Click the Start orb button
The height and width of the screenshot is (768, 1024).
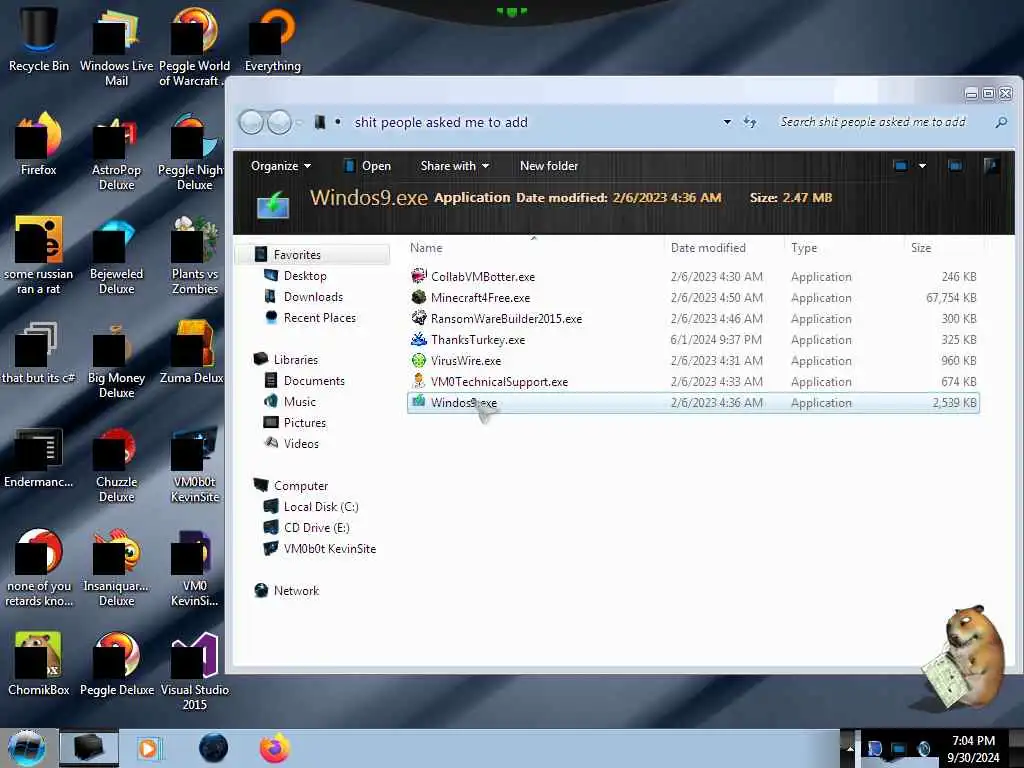coord(27,748)
